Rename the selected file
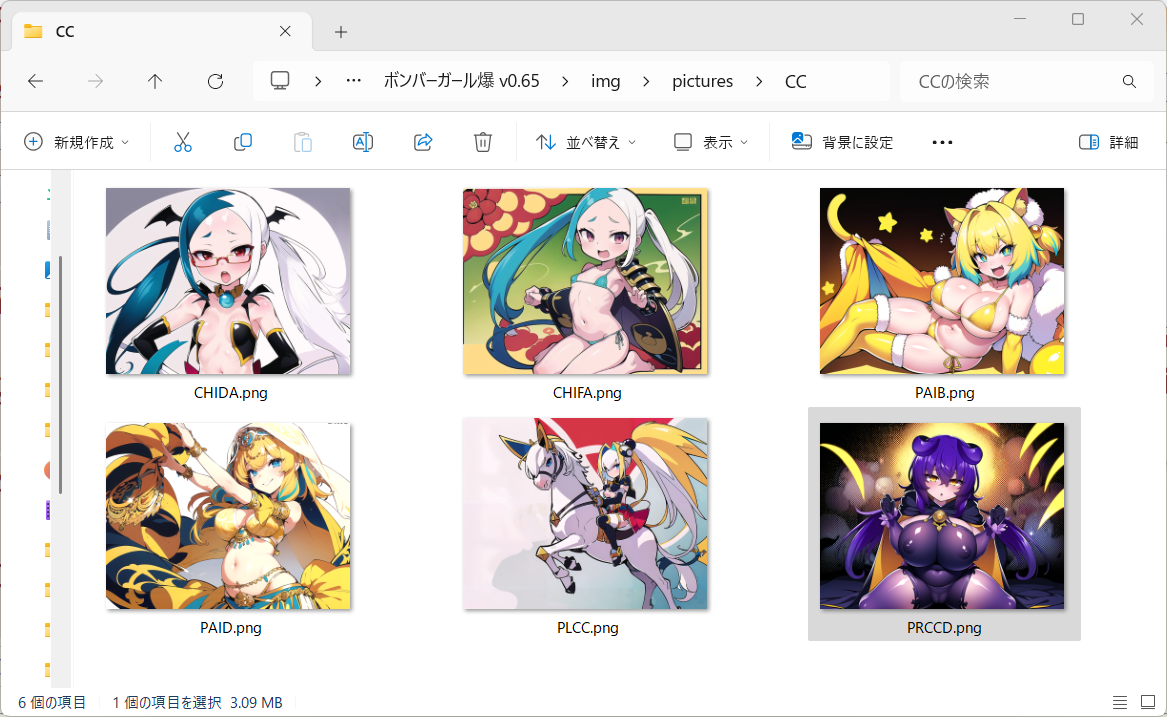The width and height of the screenshot is (1167, 717). point(362,141)
